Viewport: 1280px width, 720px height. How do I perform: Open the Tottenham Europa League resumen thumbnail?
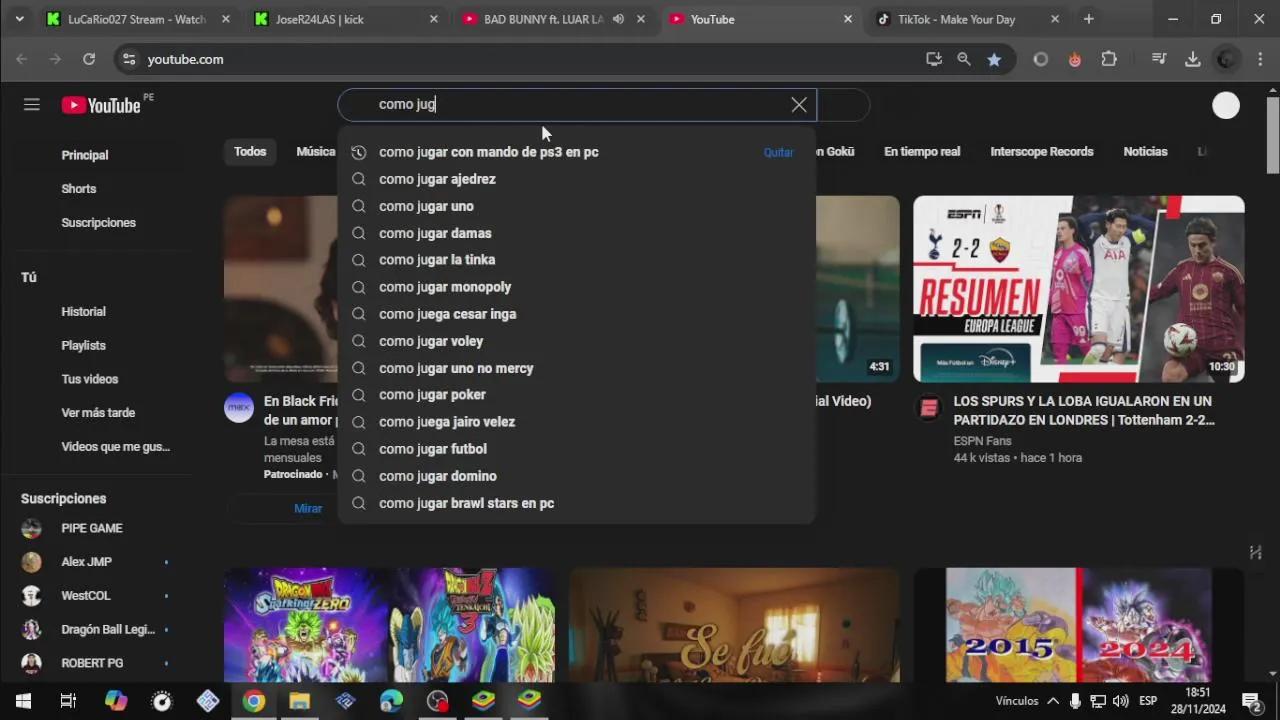1078,289
